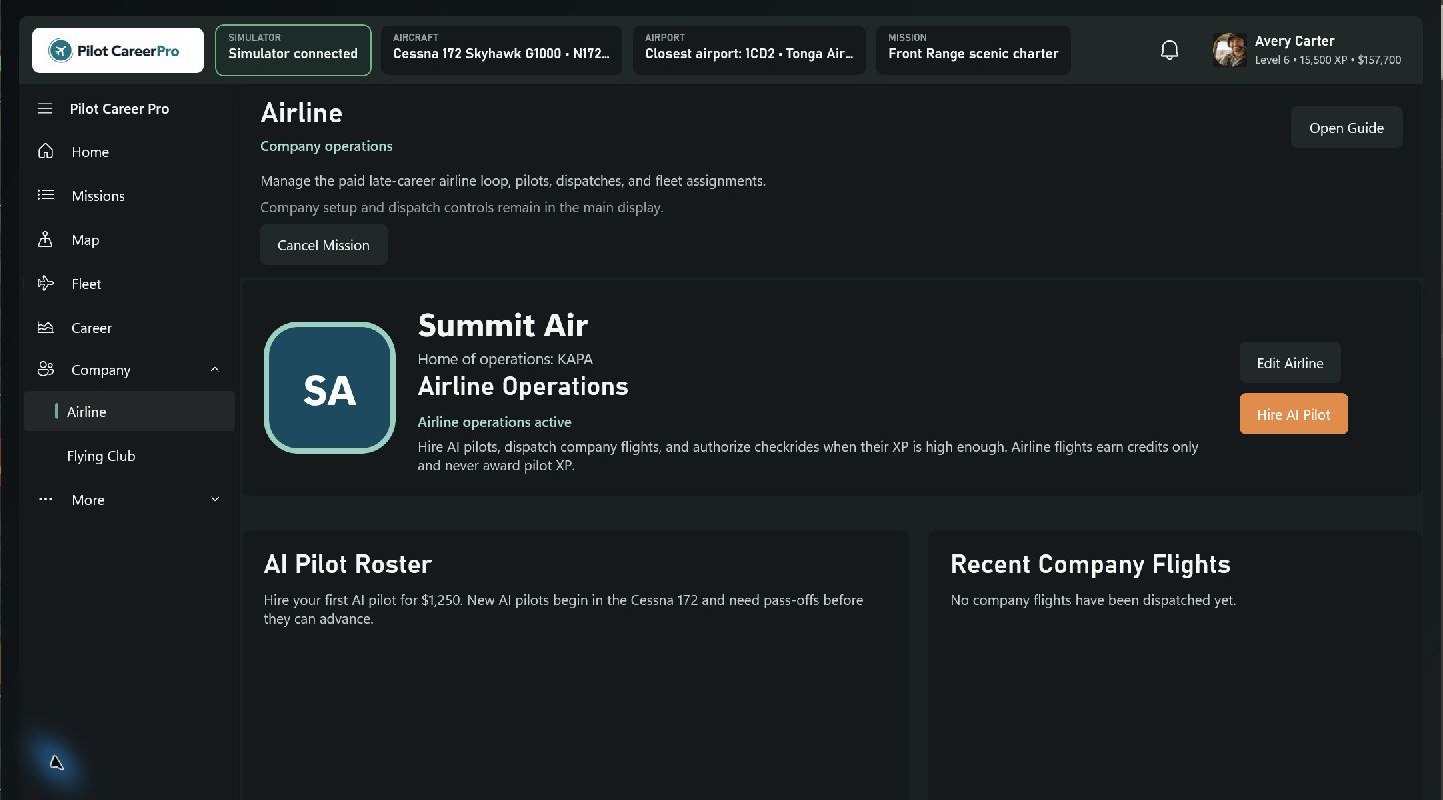Click the Fleet airplane icon

[x=45, y=284]
